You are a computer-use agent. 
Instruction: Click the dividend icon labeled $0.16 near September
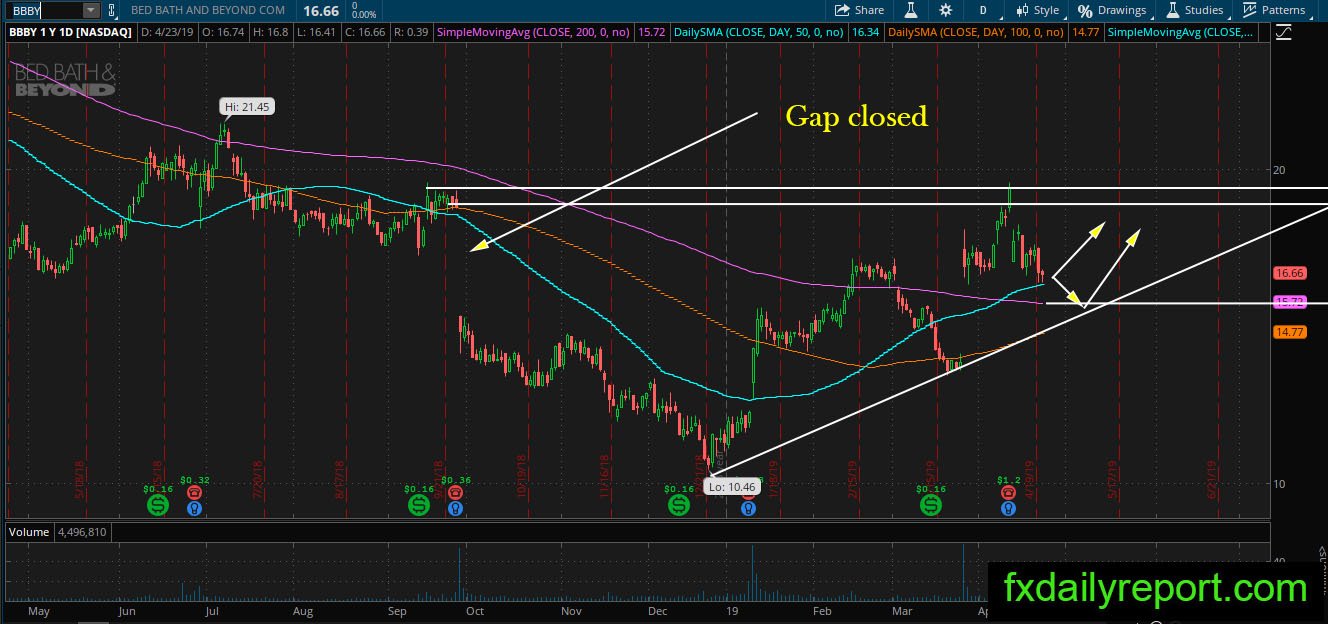coord(419,507)
